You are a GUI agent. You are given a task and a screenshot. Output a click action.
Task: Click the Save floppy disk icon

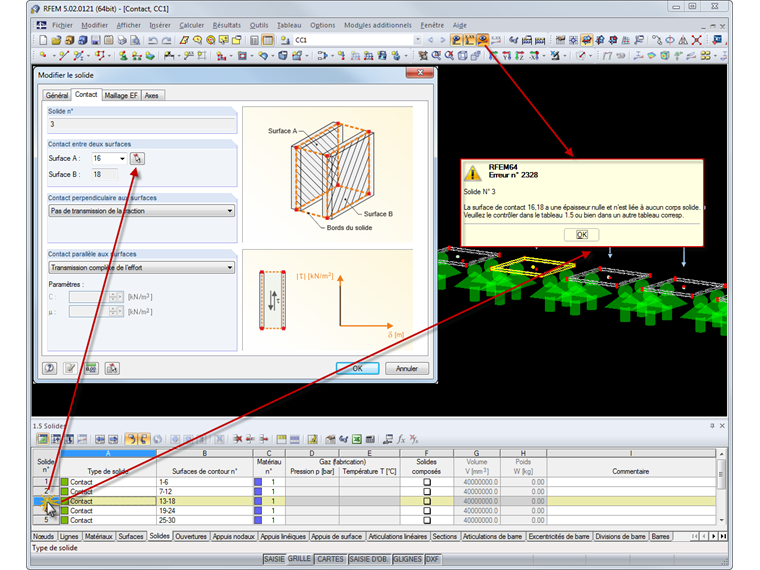[96, 40]
